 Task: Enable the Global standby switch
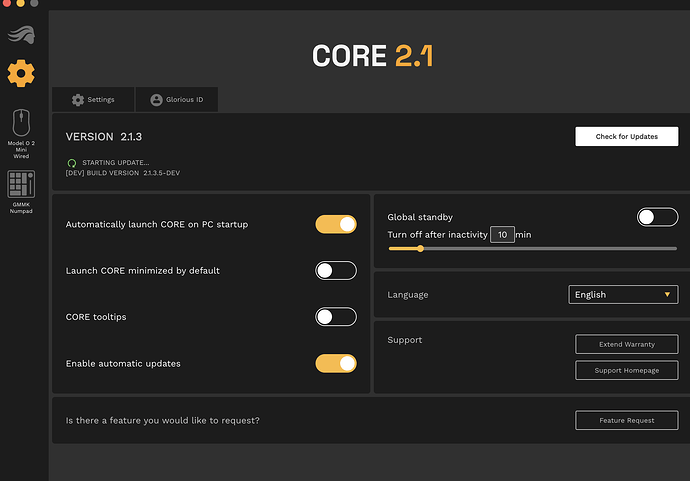657,217
